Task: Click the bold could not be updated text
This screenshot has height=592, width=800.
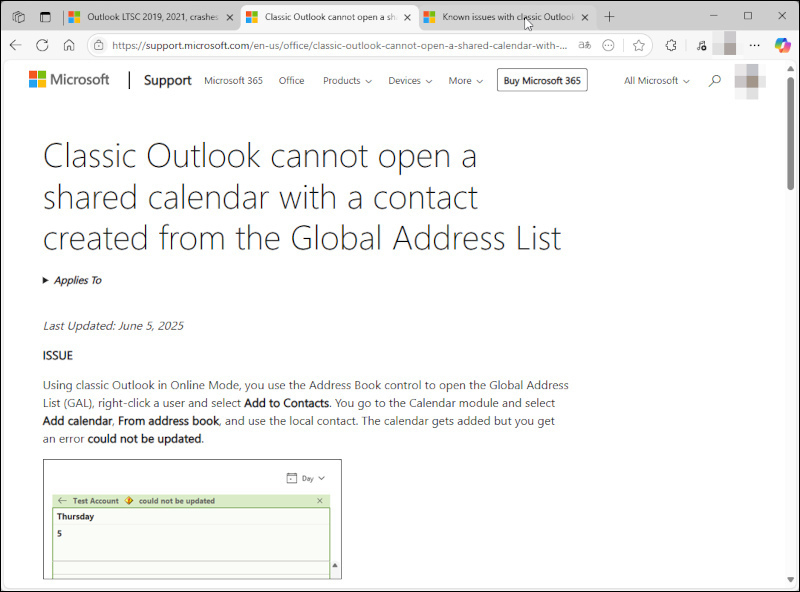Action: [144, 439]
